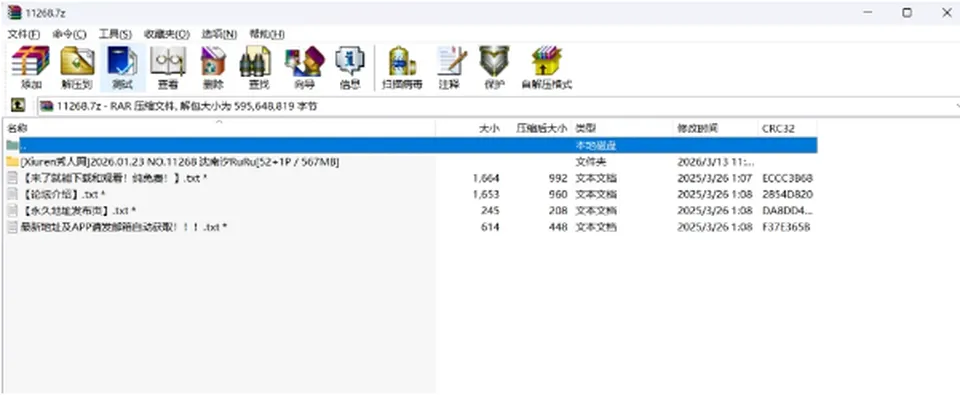Open the Favorites (收藏夹) menu
This screenshot has width=960, height=395.
click(167, 34)
